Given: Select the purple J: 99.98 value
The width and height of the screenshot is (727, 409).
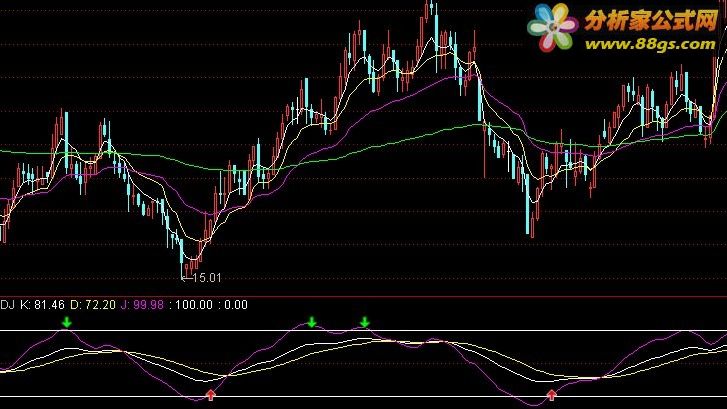Looking at the screenshot, I should tap(142, 305).
